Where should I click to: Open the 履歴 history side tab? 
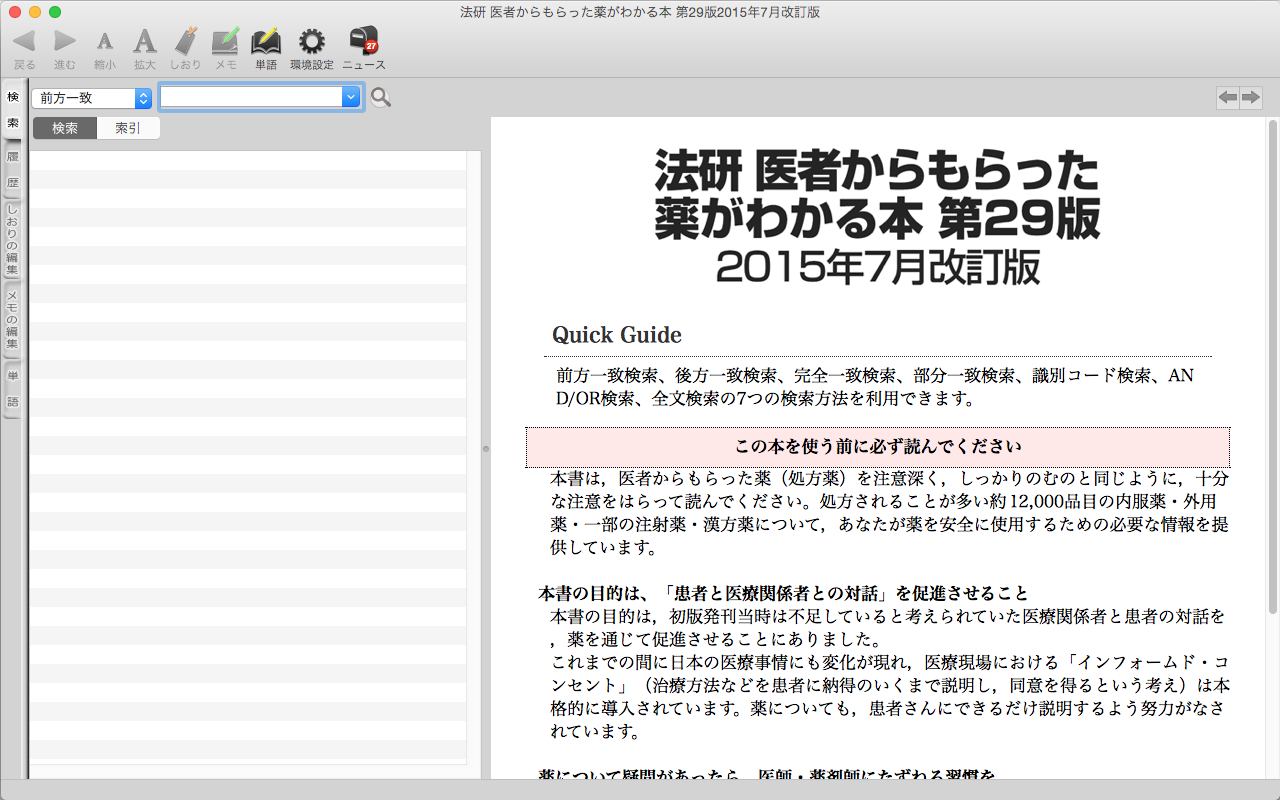(13, 170)
